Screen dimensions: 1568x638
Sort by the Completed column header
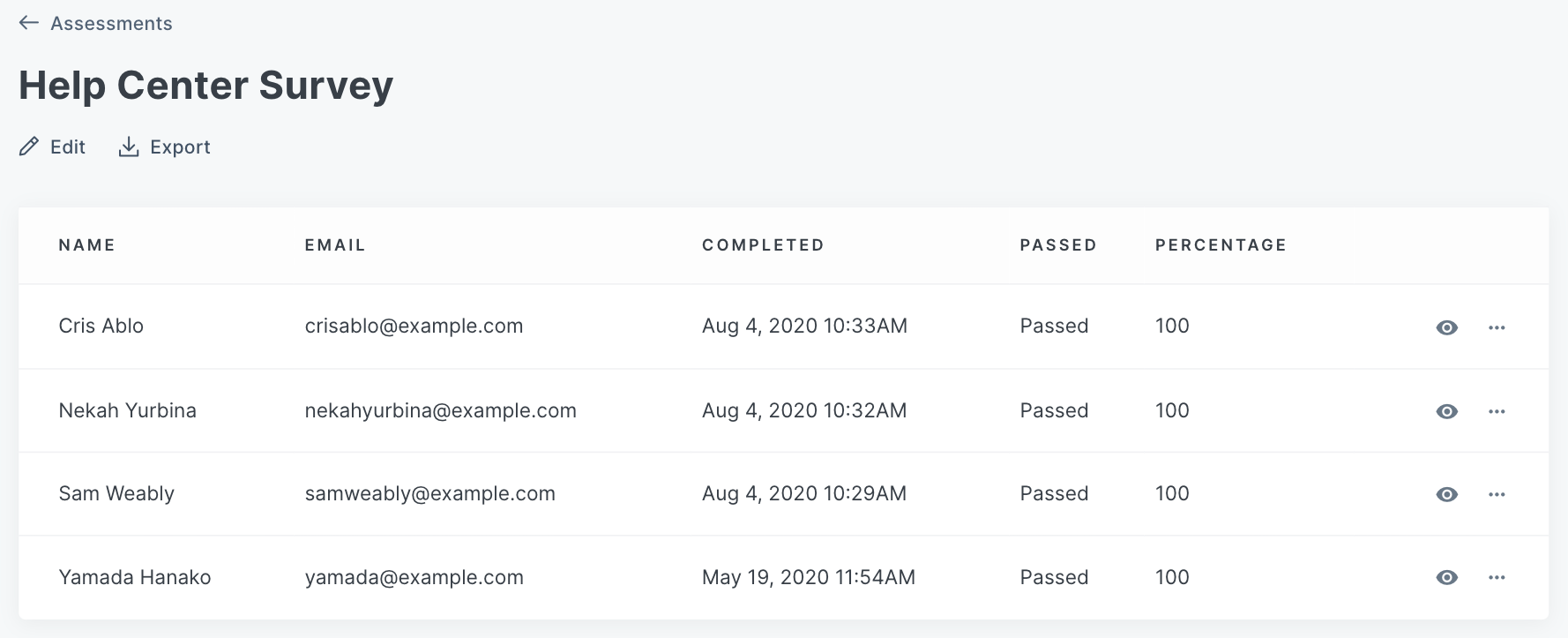coord(763,245)
